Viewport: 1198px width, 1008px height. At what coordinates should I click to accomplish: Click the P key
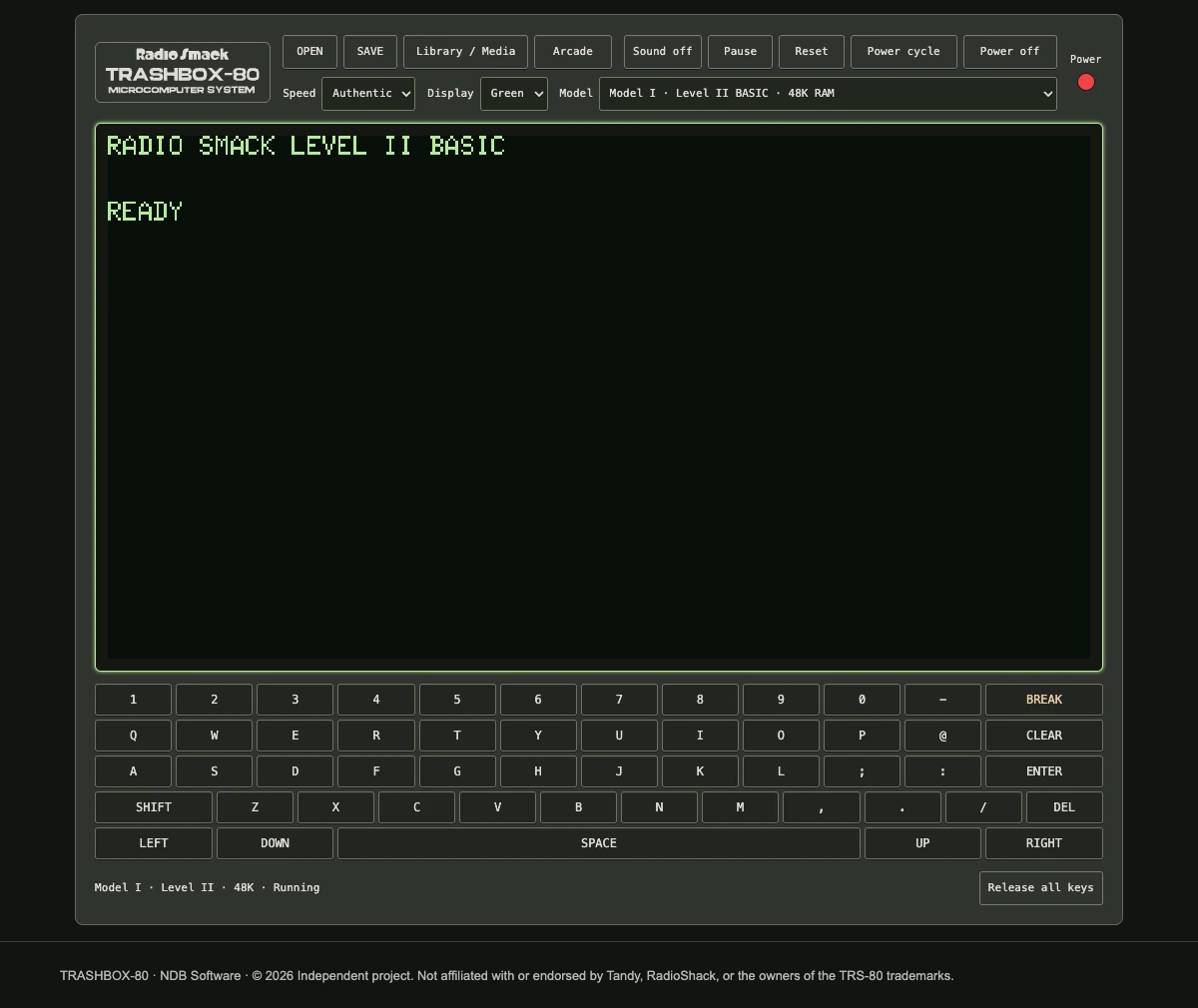pos(862,736)
